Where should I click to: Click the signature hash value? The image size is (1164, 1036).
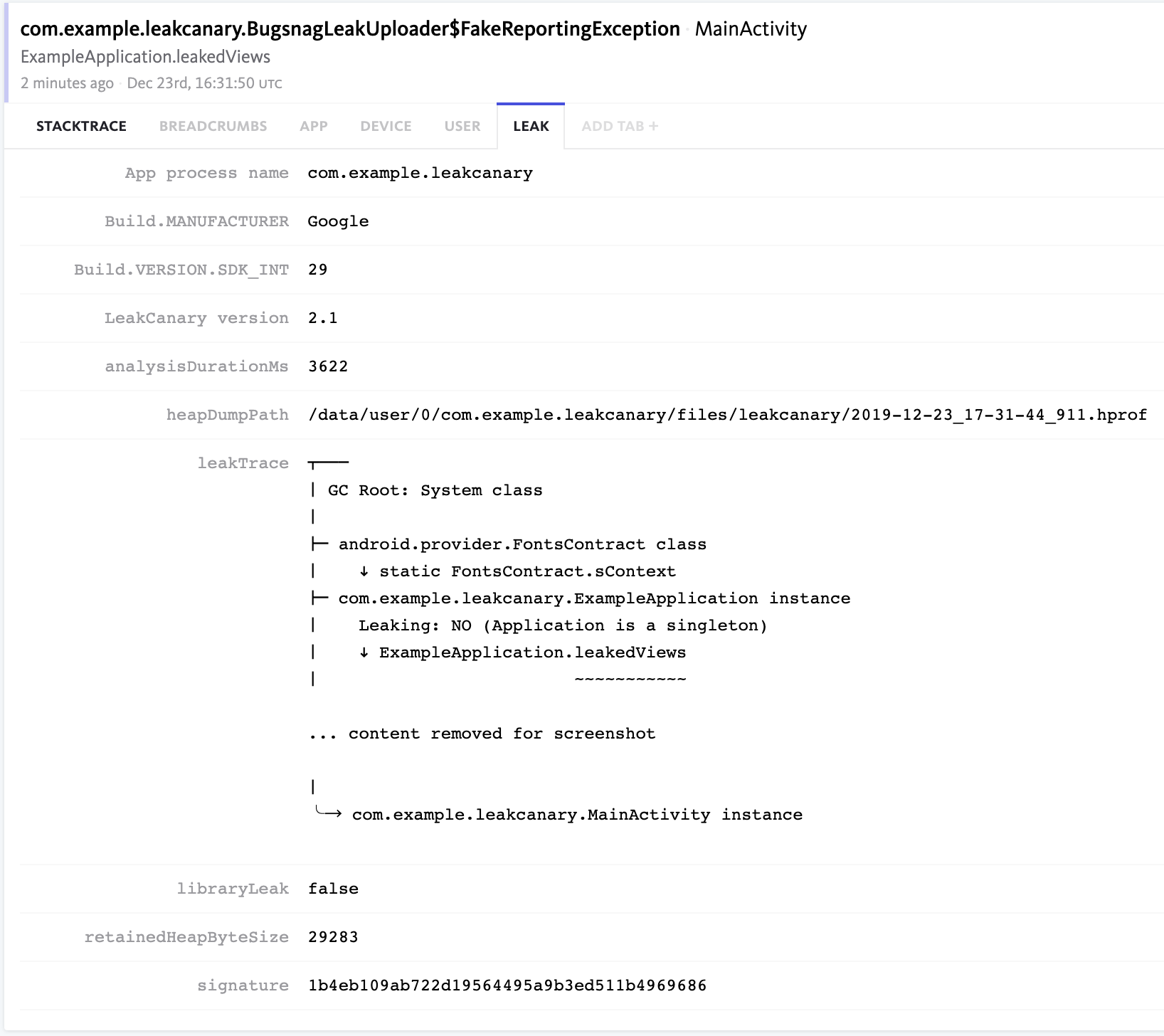pyautogui.click(x=507, y=985)
